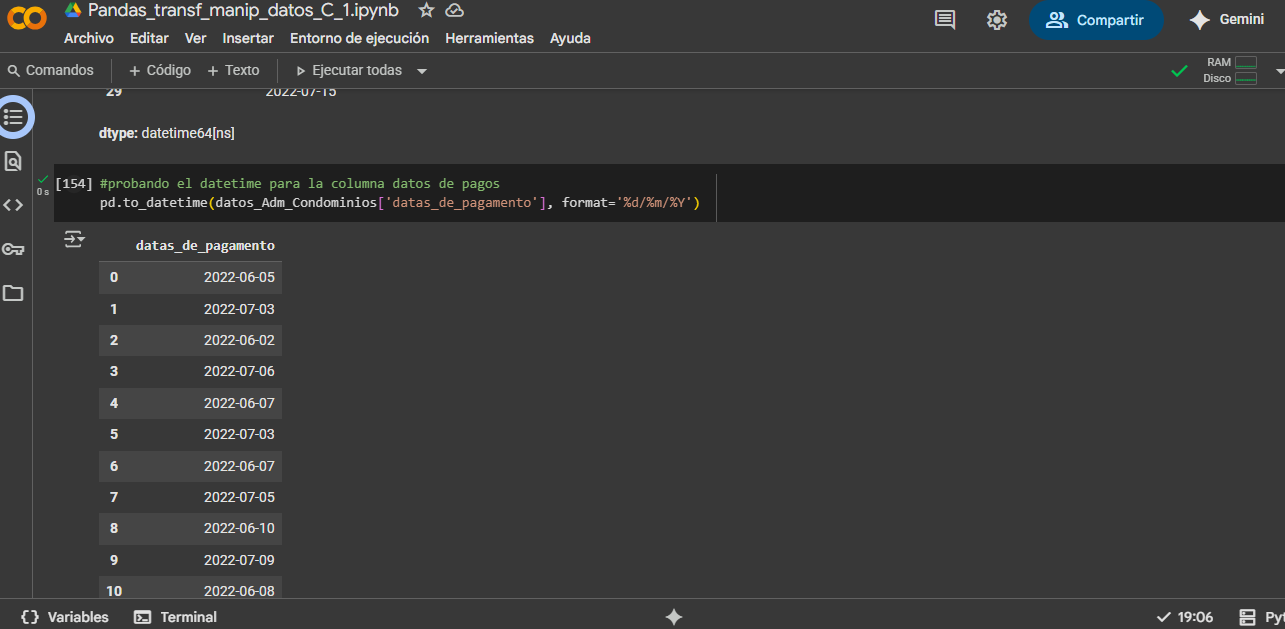Select output row 8 value 2022-06-10
This screenshot has width=1285, height=629.
(239, 528)
